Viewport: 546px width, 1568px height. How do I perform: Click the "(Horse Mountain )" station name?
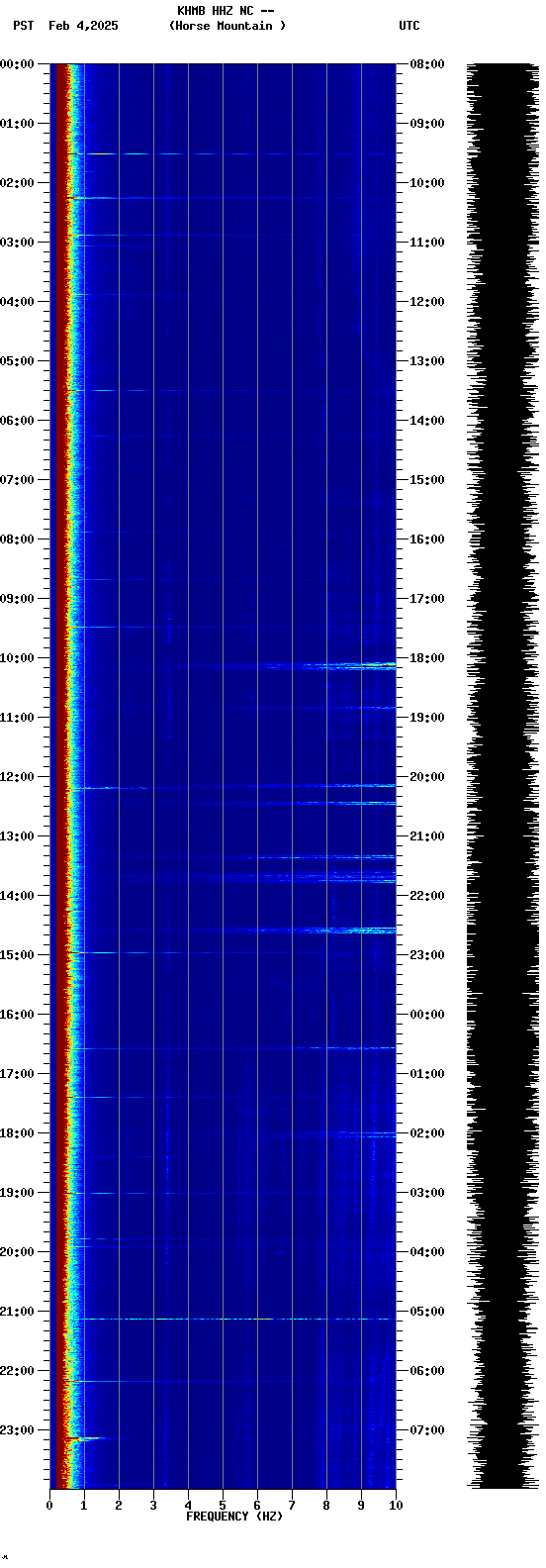click(x=227, y=26)
